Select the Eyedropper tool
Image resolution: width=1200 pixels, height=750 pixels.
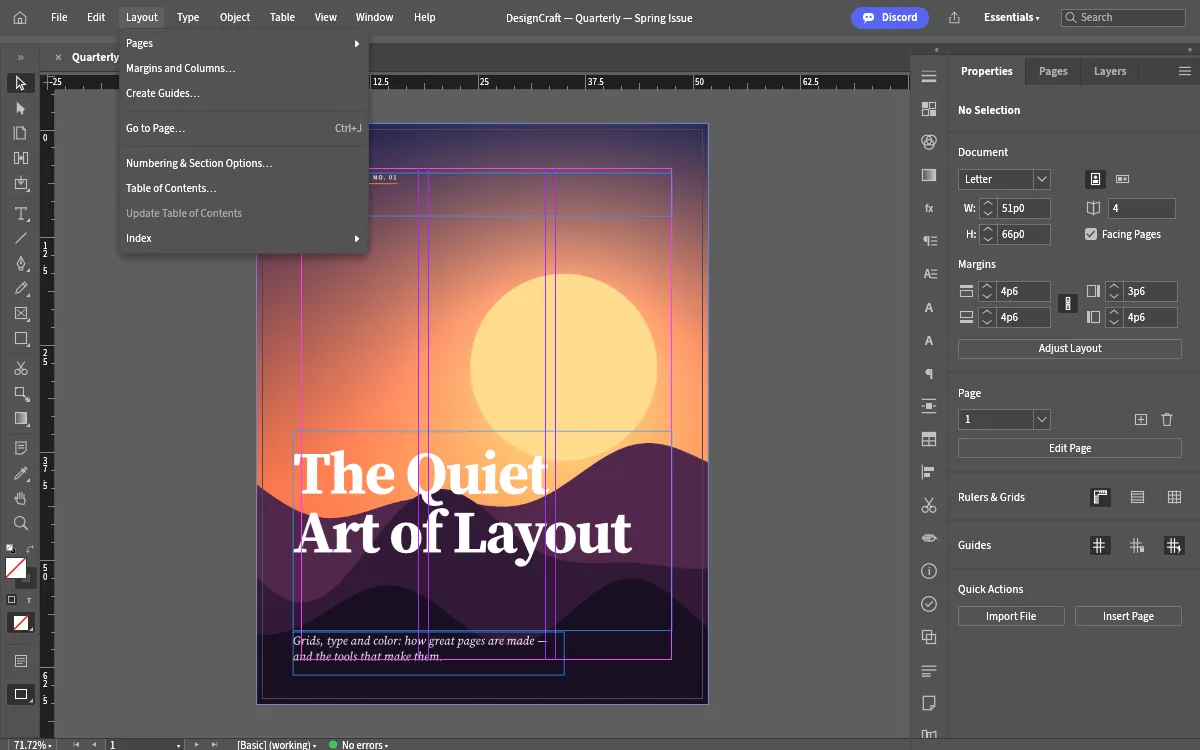pyautogui.click(x=21, y=473)
